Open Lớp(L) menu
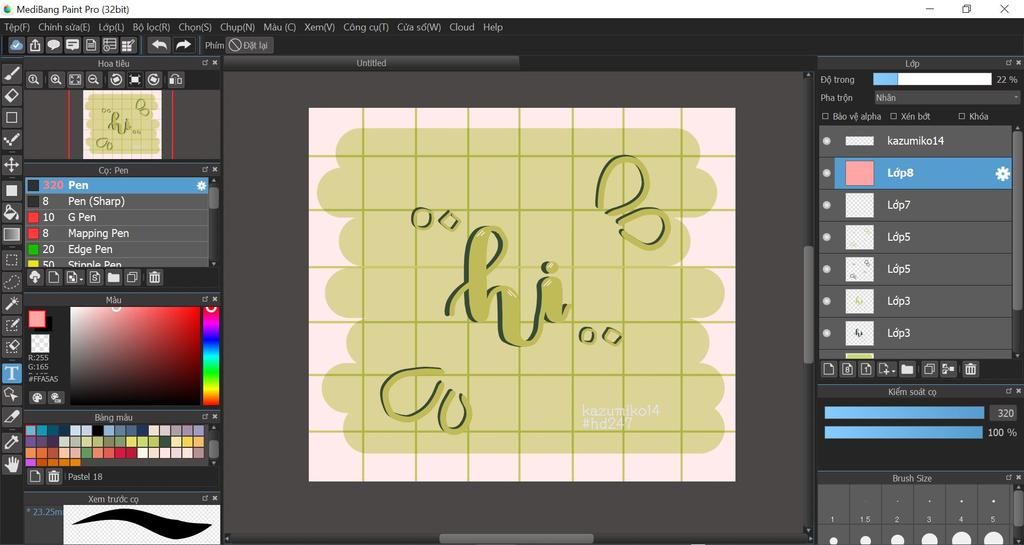This screenshot has height=545, width=1024. [x=111, y=27]
